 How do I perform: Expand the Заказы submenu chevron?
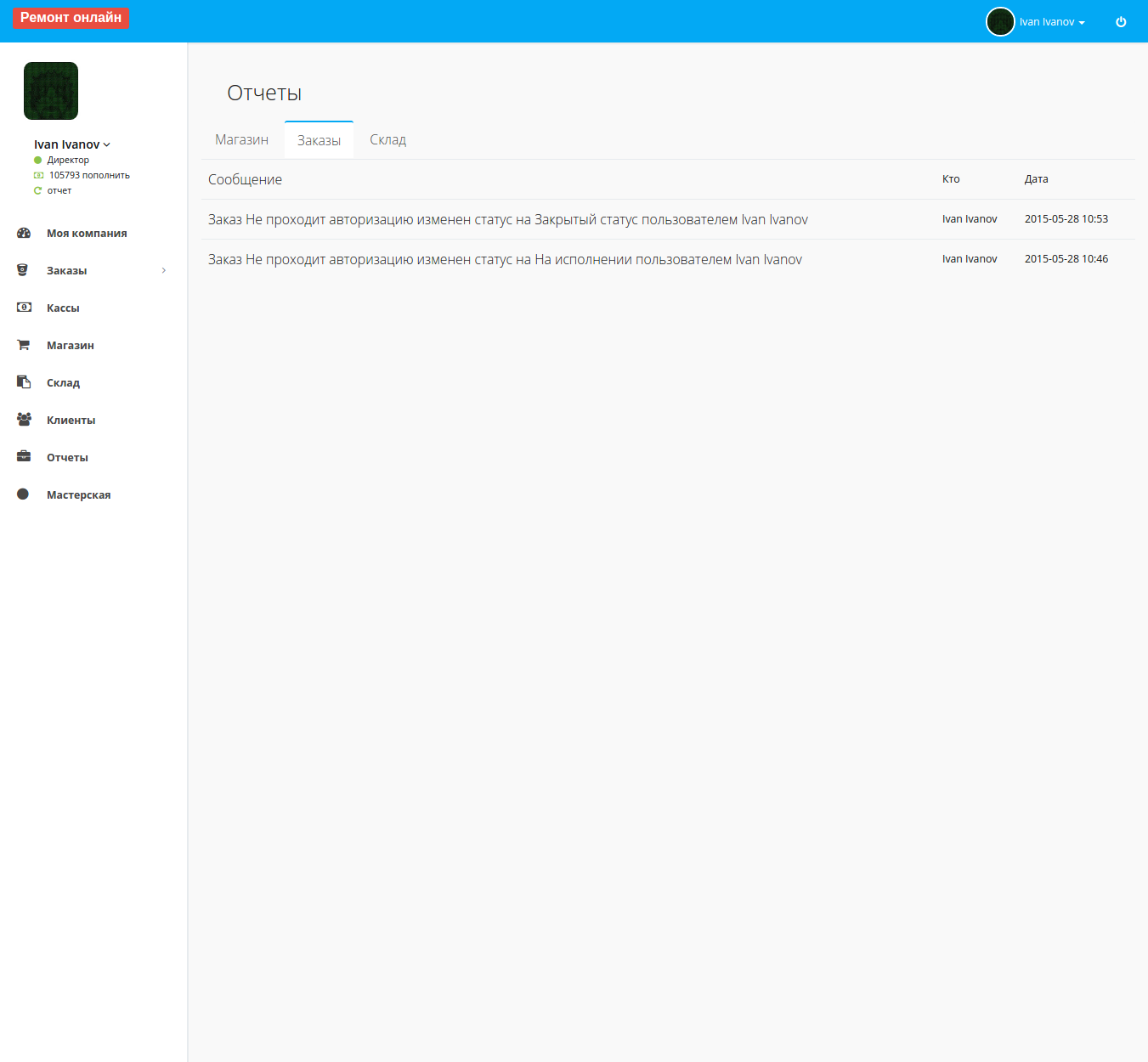coord(164,270)
